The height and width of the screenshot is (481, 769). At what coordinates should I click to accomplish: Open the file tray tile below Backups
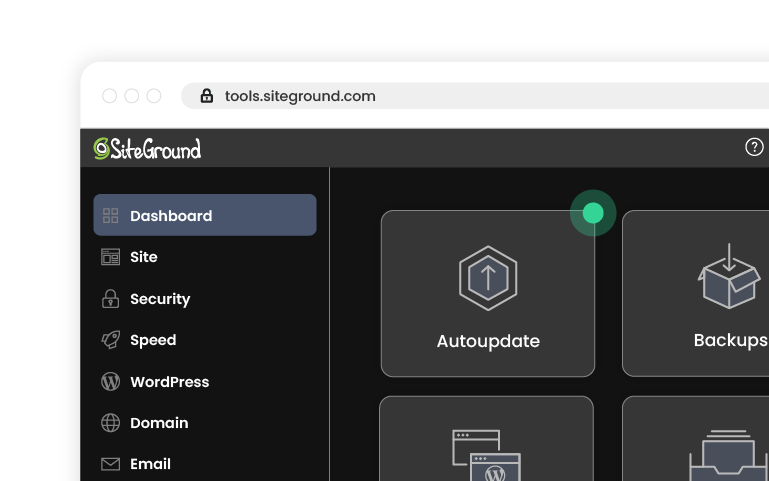695,438
